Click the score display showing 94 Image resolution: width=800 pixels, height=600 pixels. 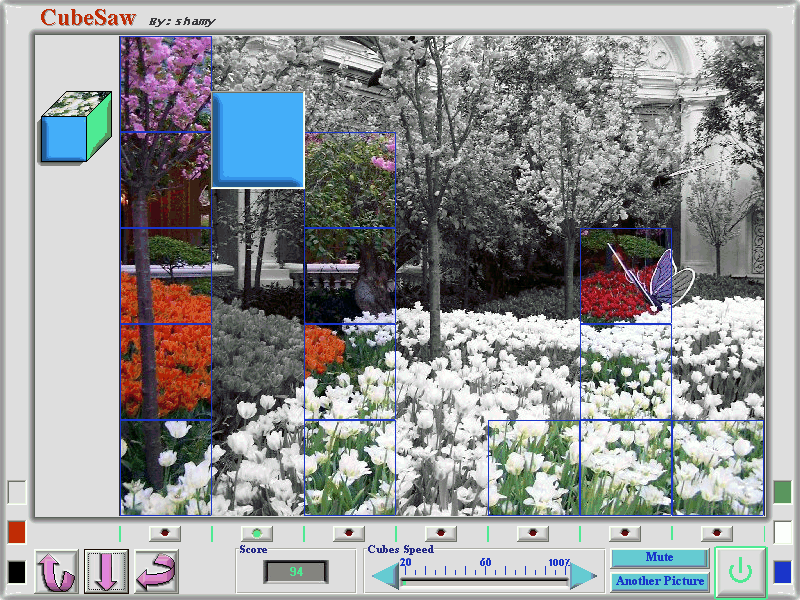[296, 571]
